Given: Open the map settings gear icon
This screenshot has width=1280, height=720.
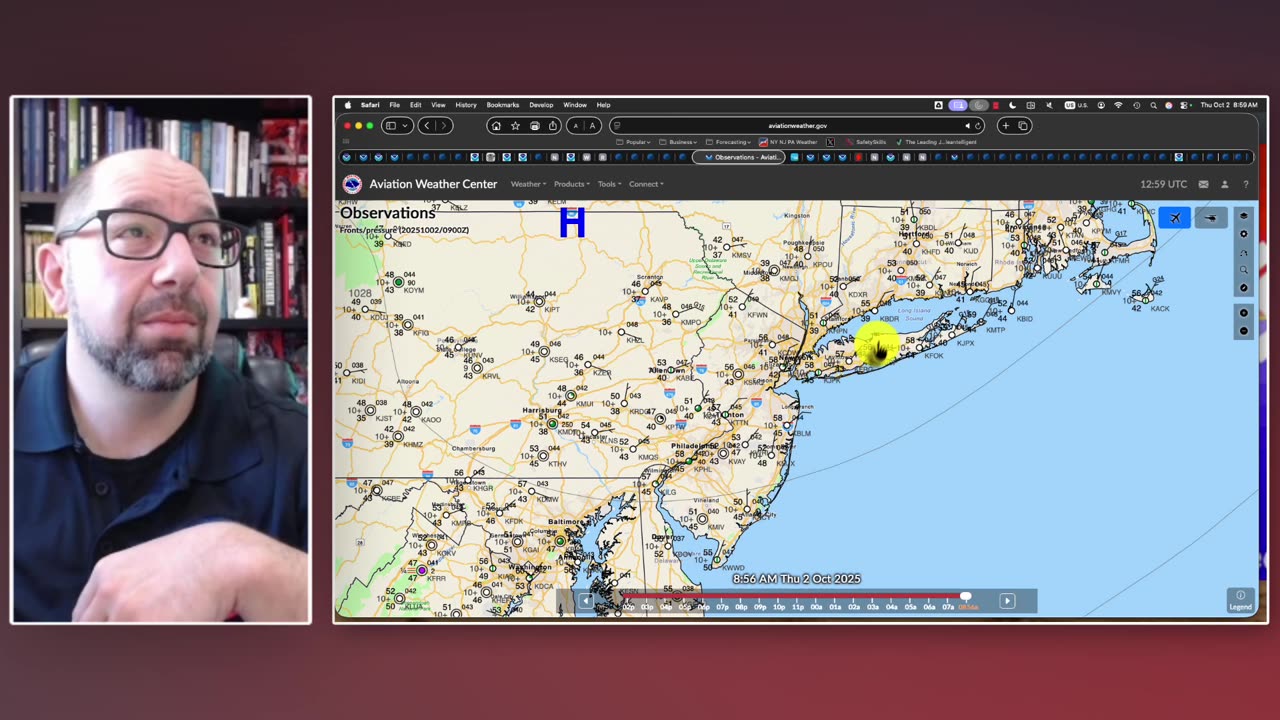Looking at the screenshot, I should 1244,234.
